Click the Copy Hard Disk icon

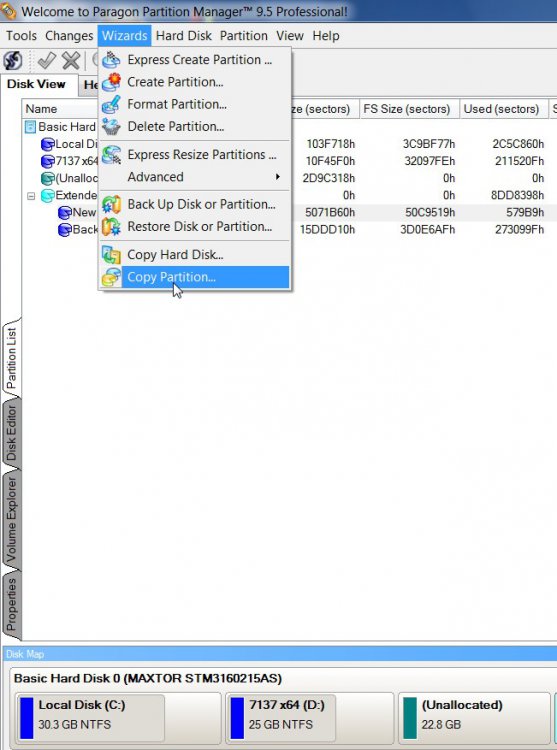tap(111, 255)
